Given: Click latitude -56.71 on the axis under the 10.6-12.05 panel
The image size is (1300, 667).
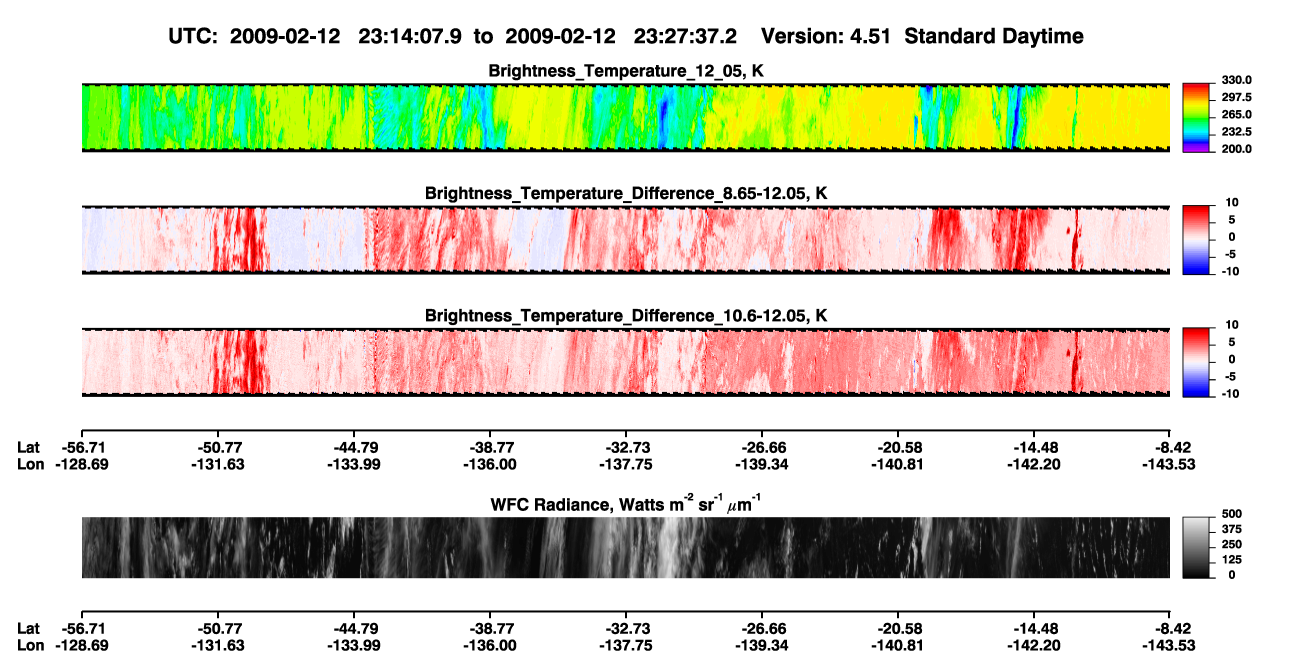Looking at the screenshot, I should (x=82, y=448).
